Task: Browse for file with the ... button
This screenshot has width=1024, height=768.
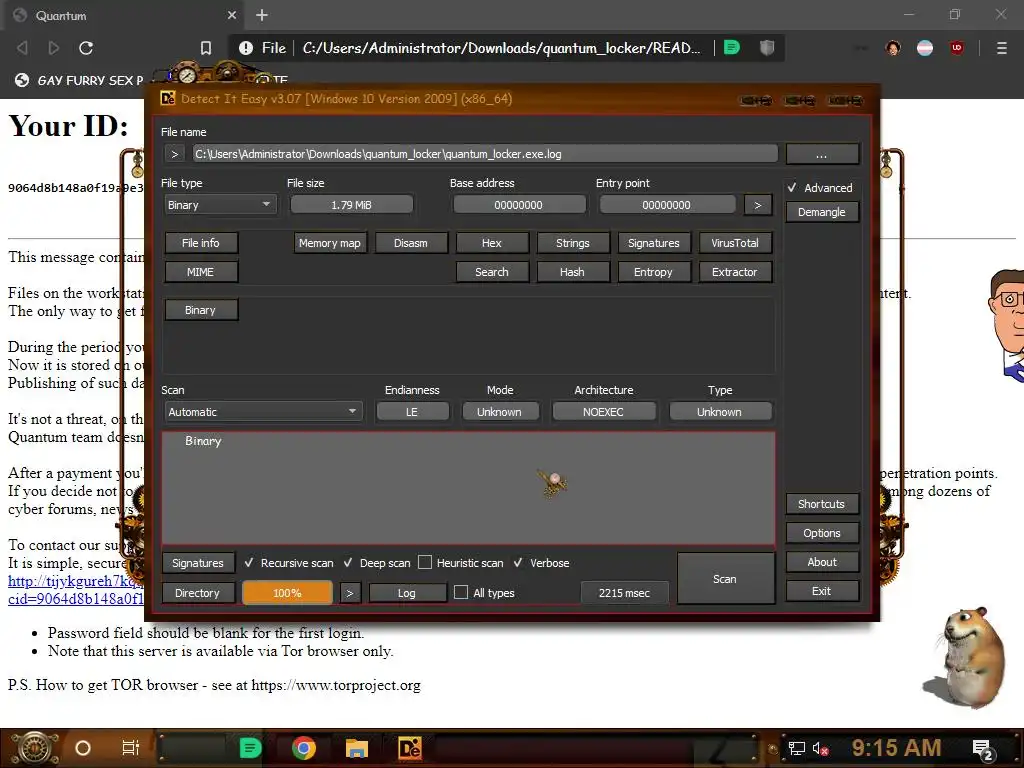Action: tap(822, 154)
